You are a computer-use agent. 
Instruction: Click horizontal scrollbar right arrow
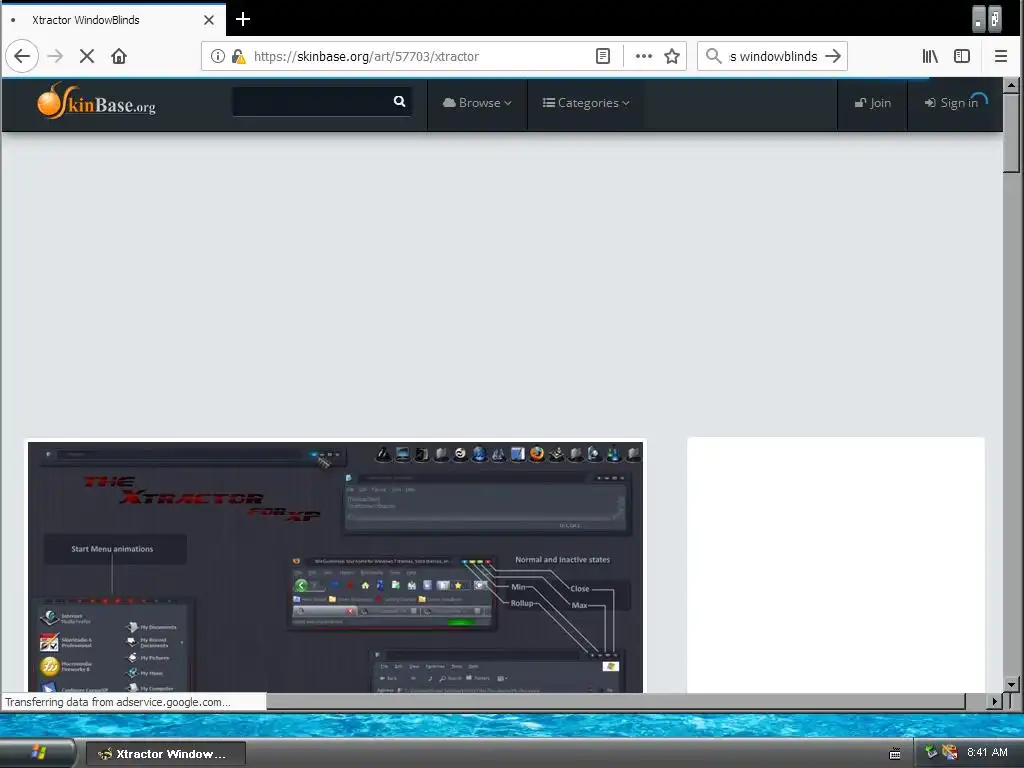click(995, 701)
